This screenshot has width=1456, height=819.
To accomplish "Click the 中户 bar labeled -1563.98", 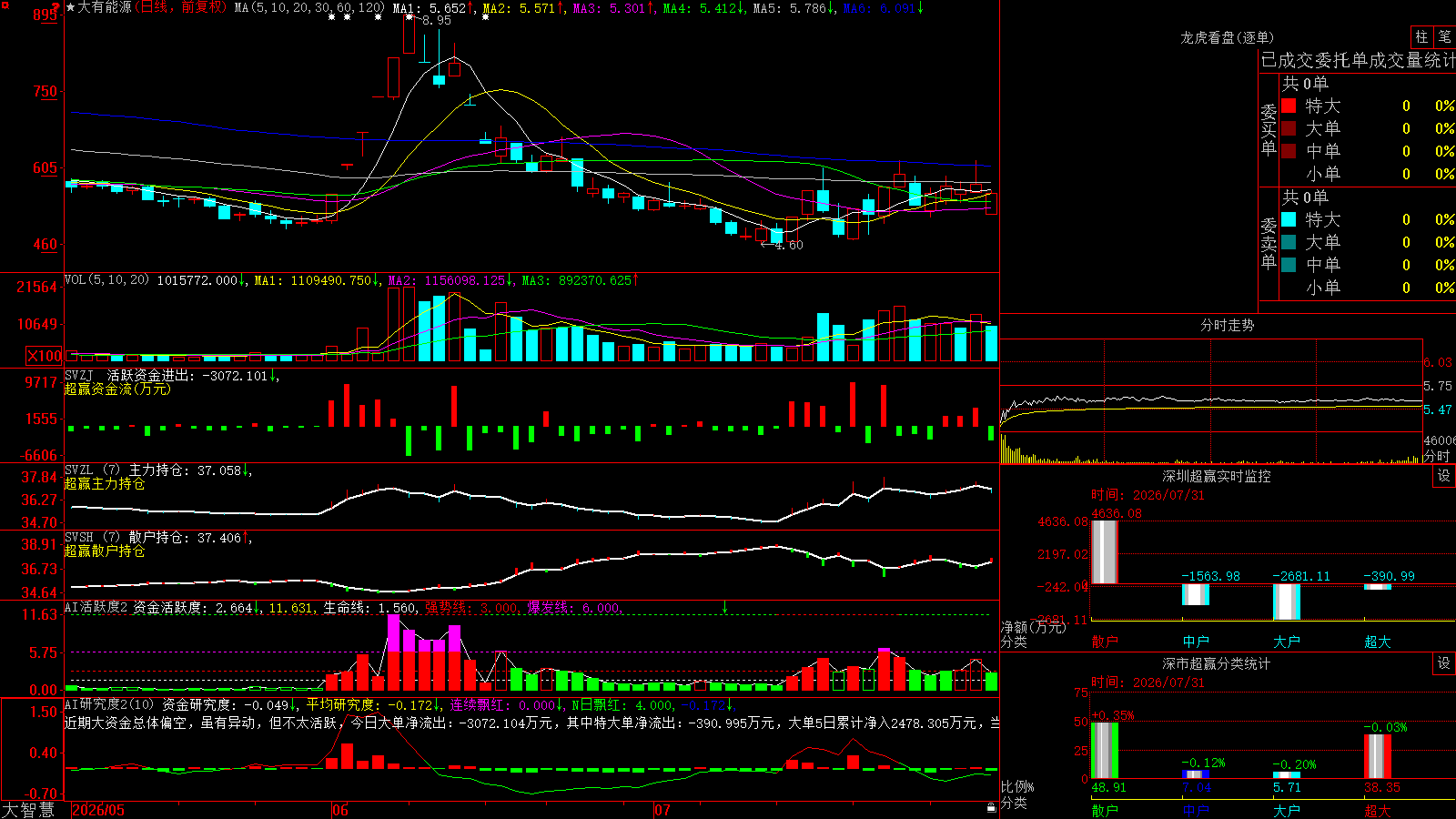I will (1196, 594).
